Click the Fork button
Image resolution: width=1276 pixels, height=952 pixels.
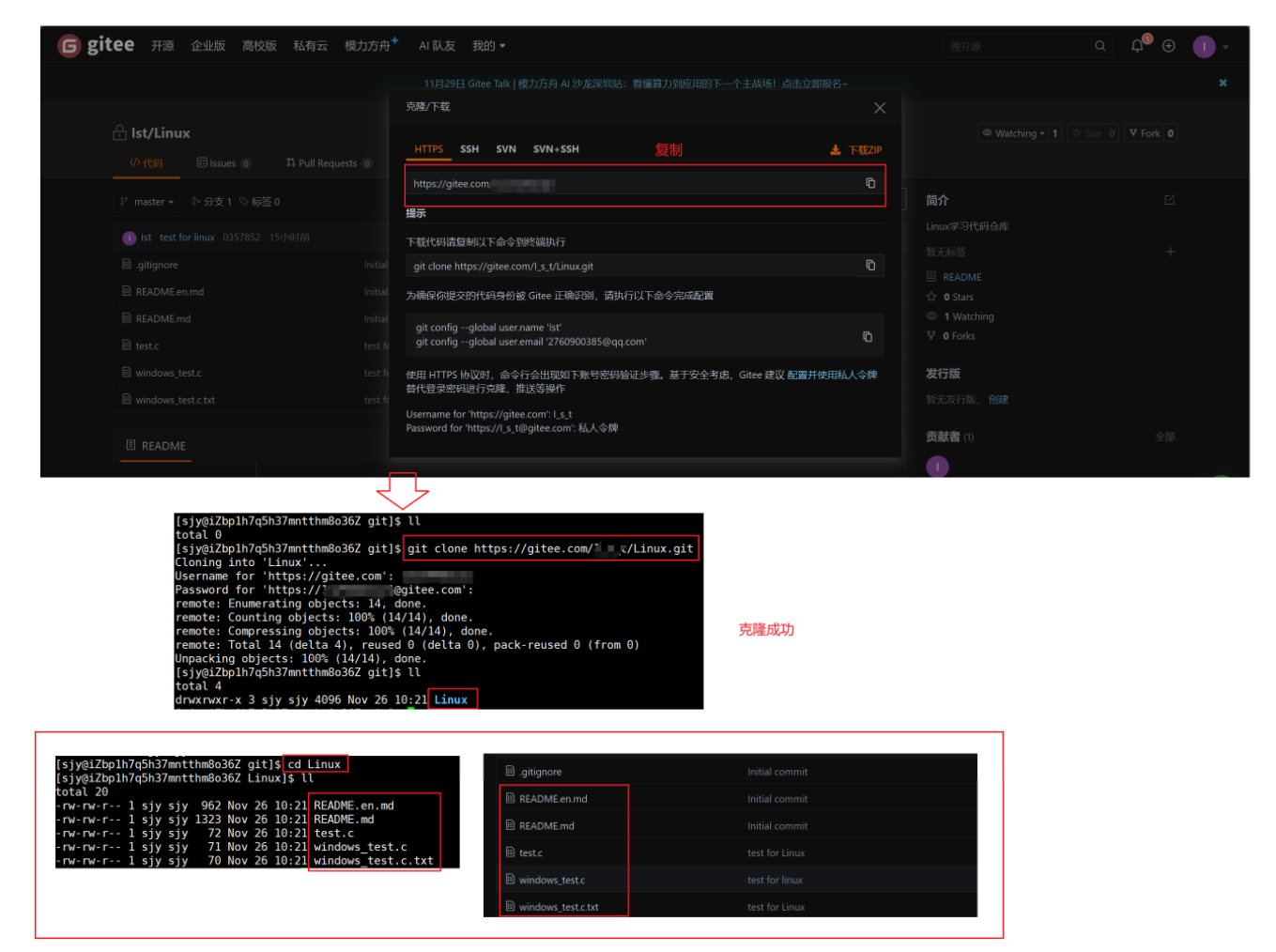click(x=1145, y=133)
